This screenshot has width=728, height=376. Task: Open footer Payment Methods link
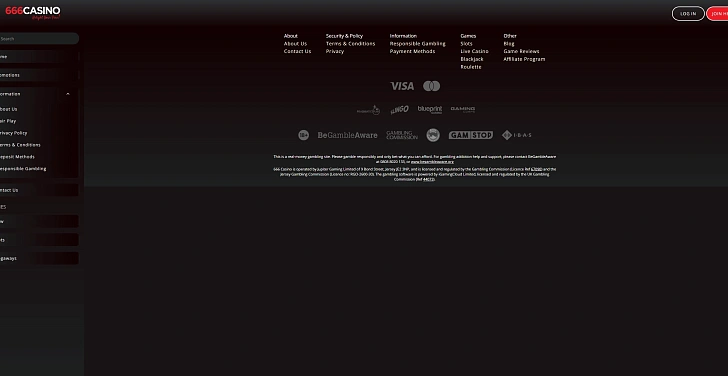click(x=412, y=52)
